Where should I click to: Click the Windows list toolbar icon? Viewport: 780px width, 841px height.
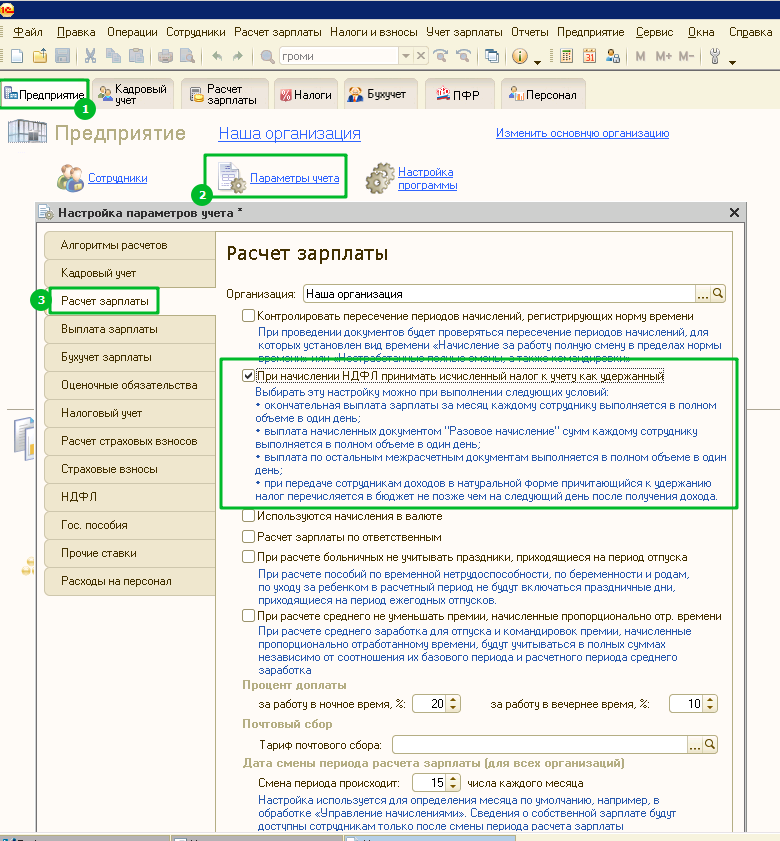[492, 56]
